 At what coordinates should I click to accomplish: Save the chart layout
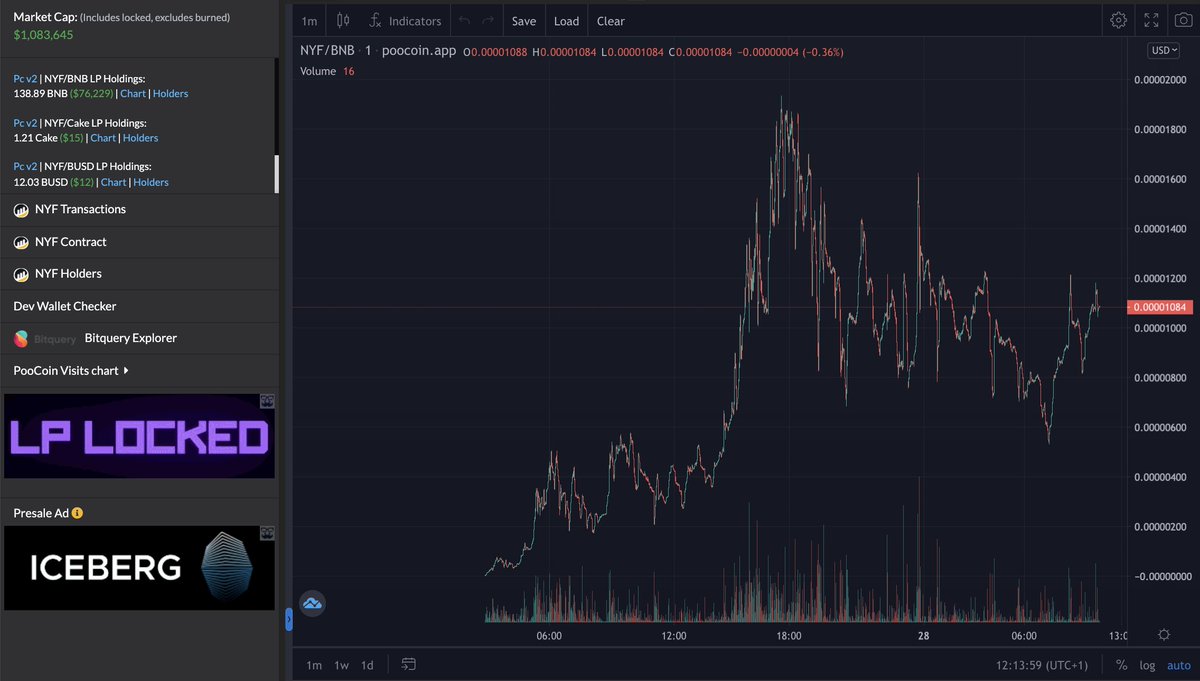coord(524,21)
